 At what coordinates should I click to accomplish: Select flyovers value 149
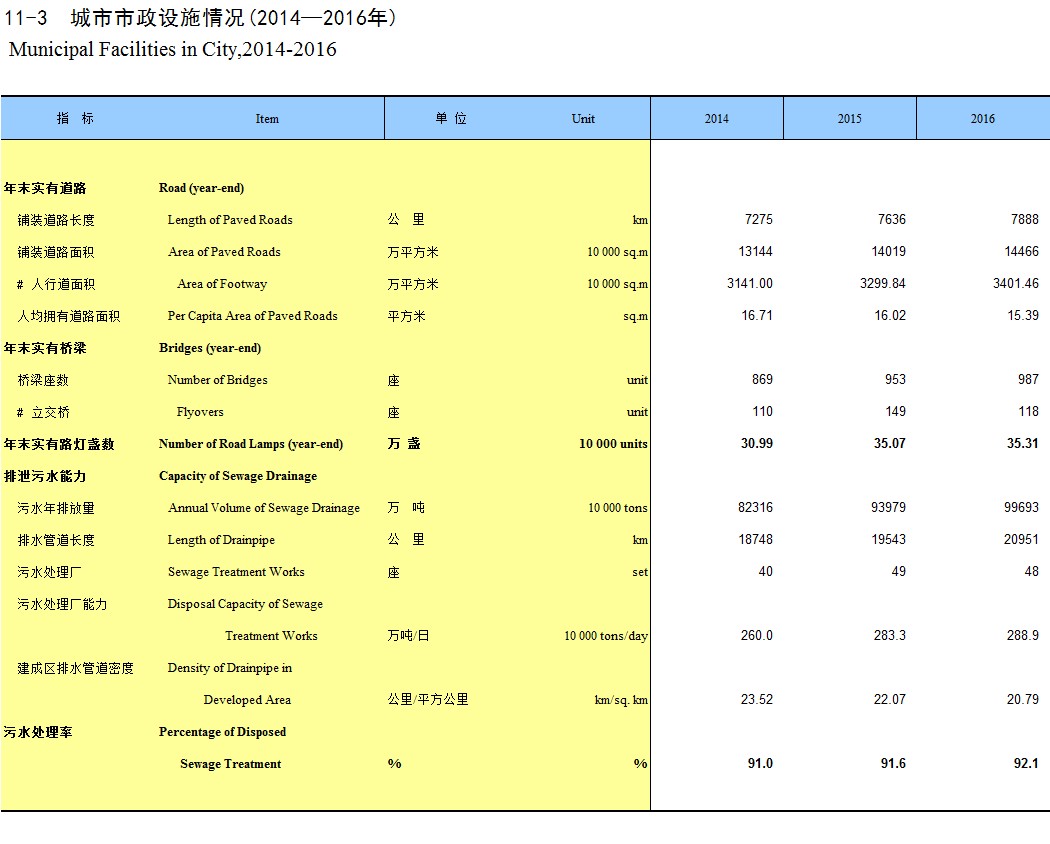click(895, 412)
